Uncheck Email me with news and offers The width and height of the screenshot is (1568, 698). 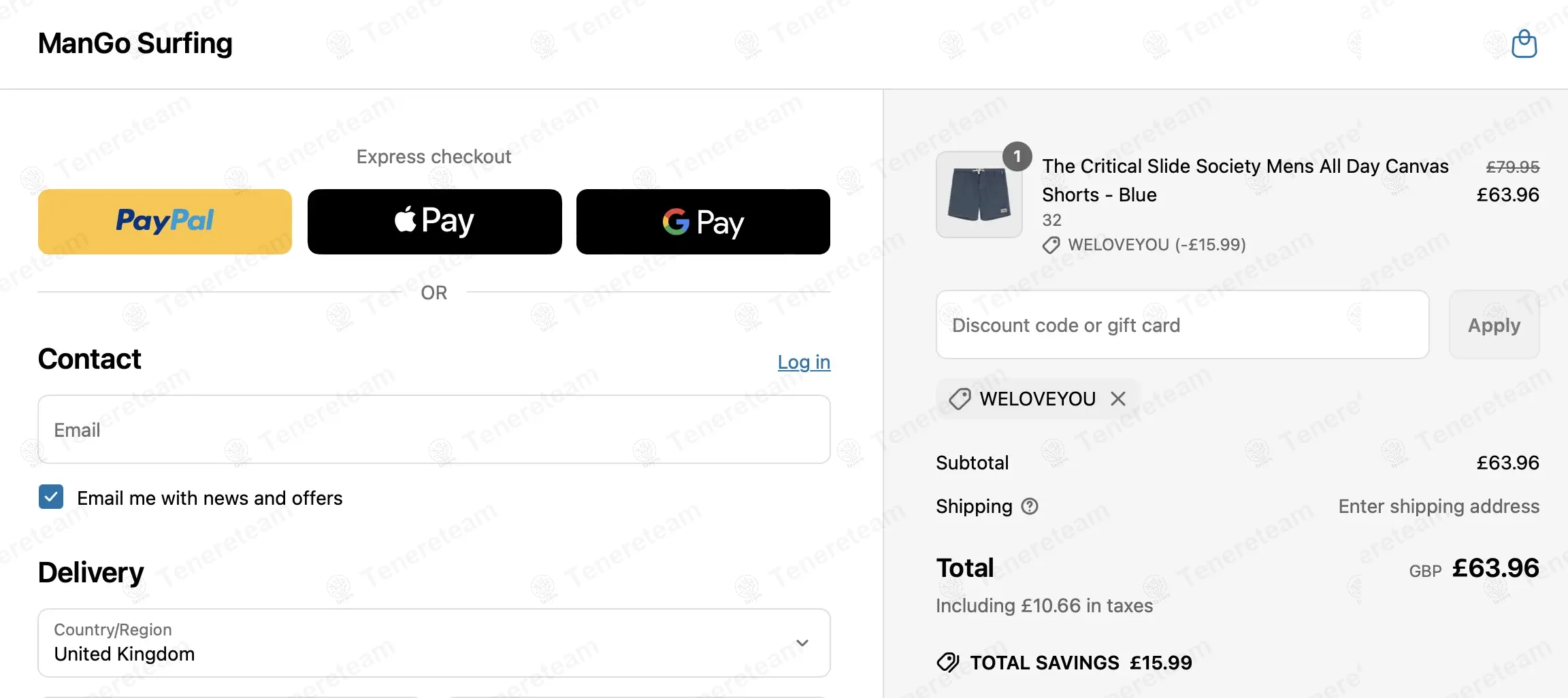[51, 497]
